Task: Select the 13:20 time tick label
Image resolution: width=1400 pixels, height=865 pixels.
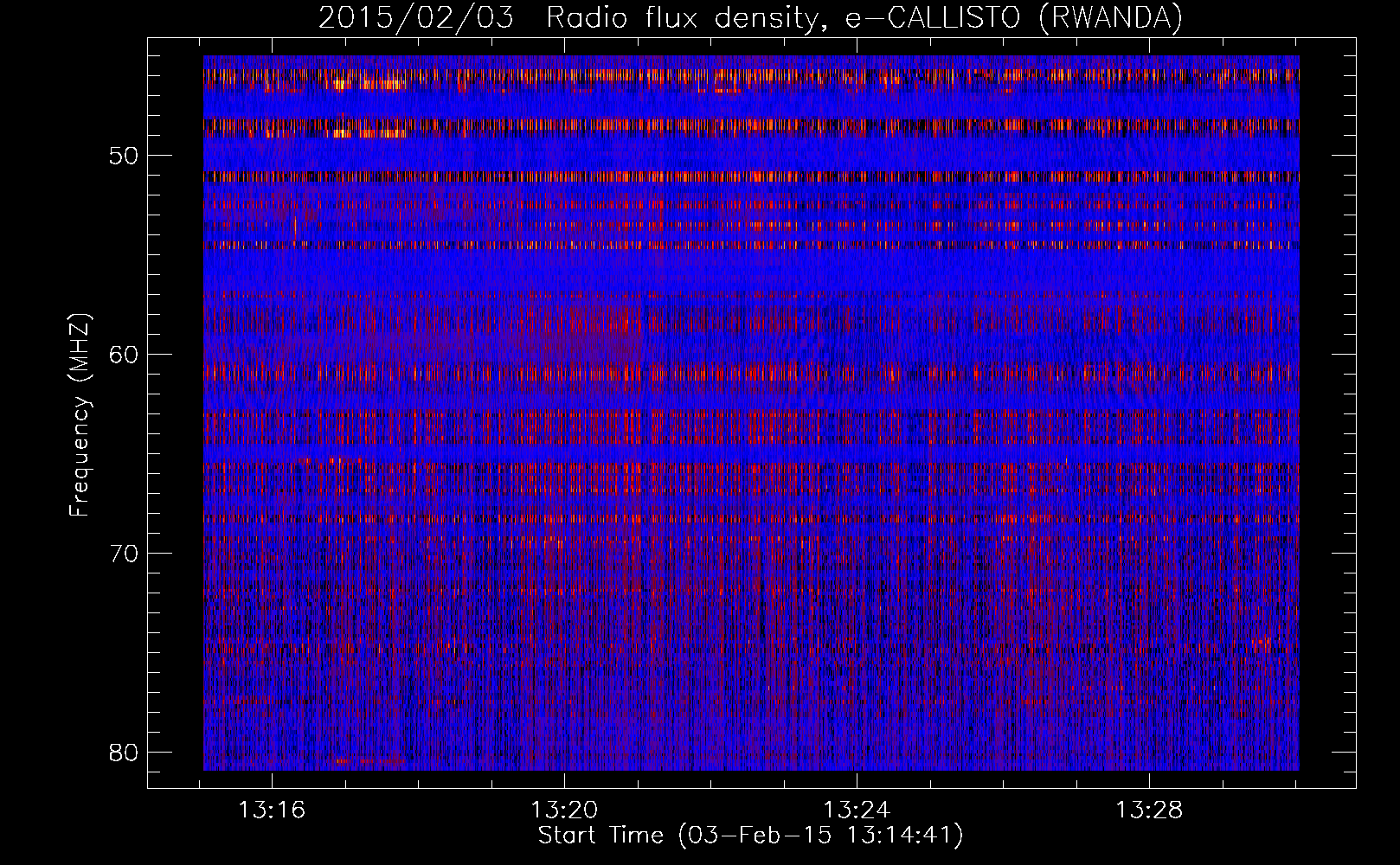Action: click(x=564, y=811)
